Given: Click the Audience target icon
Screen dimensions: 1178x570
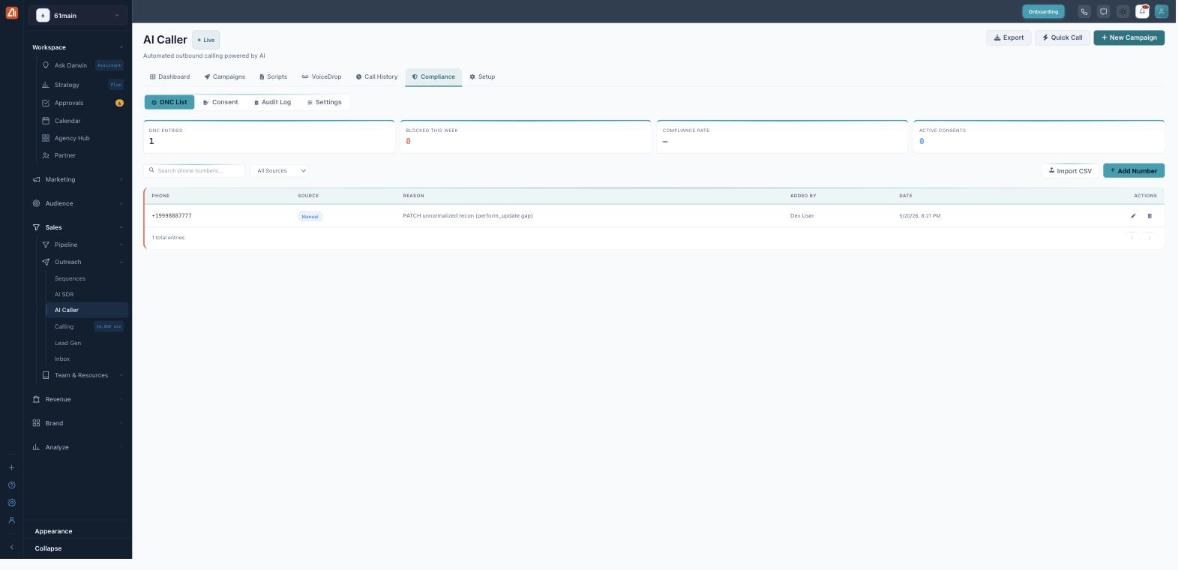Looking at the screenshot, I should coord(37,204).
